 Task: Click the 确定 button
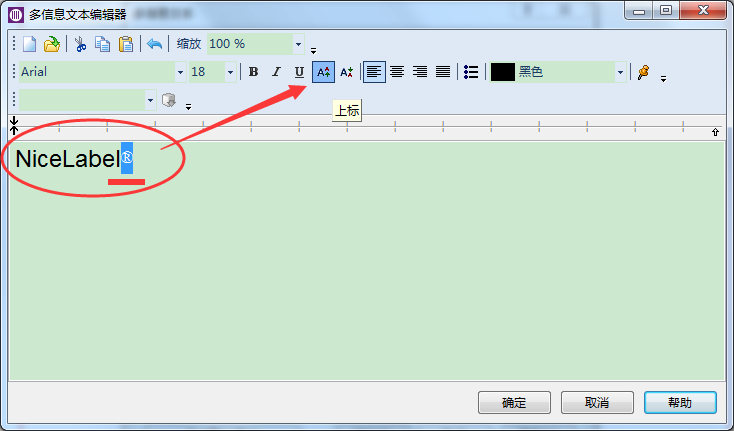point(514,402)
